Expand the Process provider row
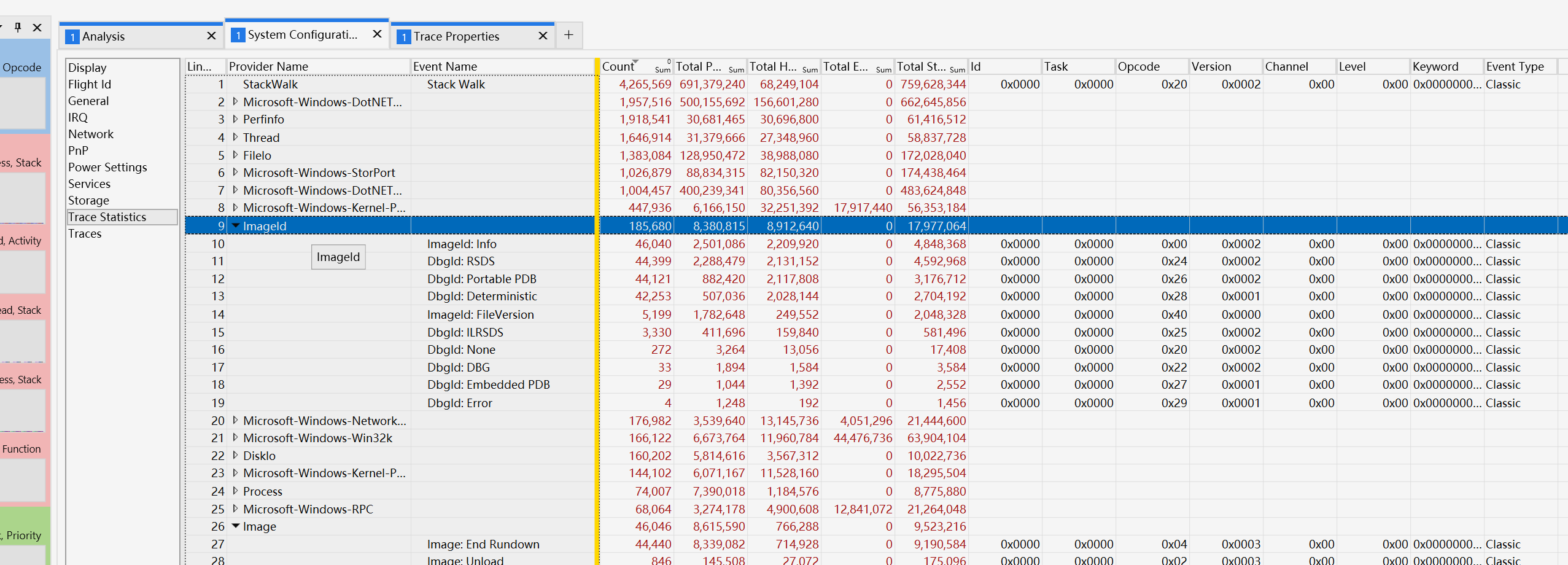1568x565 pixels. pyautogui.click(x=235, y=491)
